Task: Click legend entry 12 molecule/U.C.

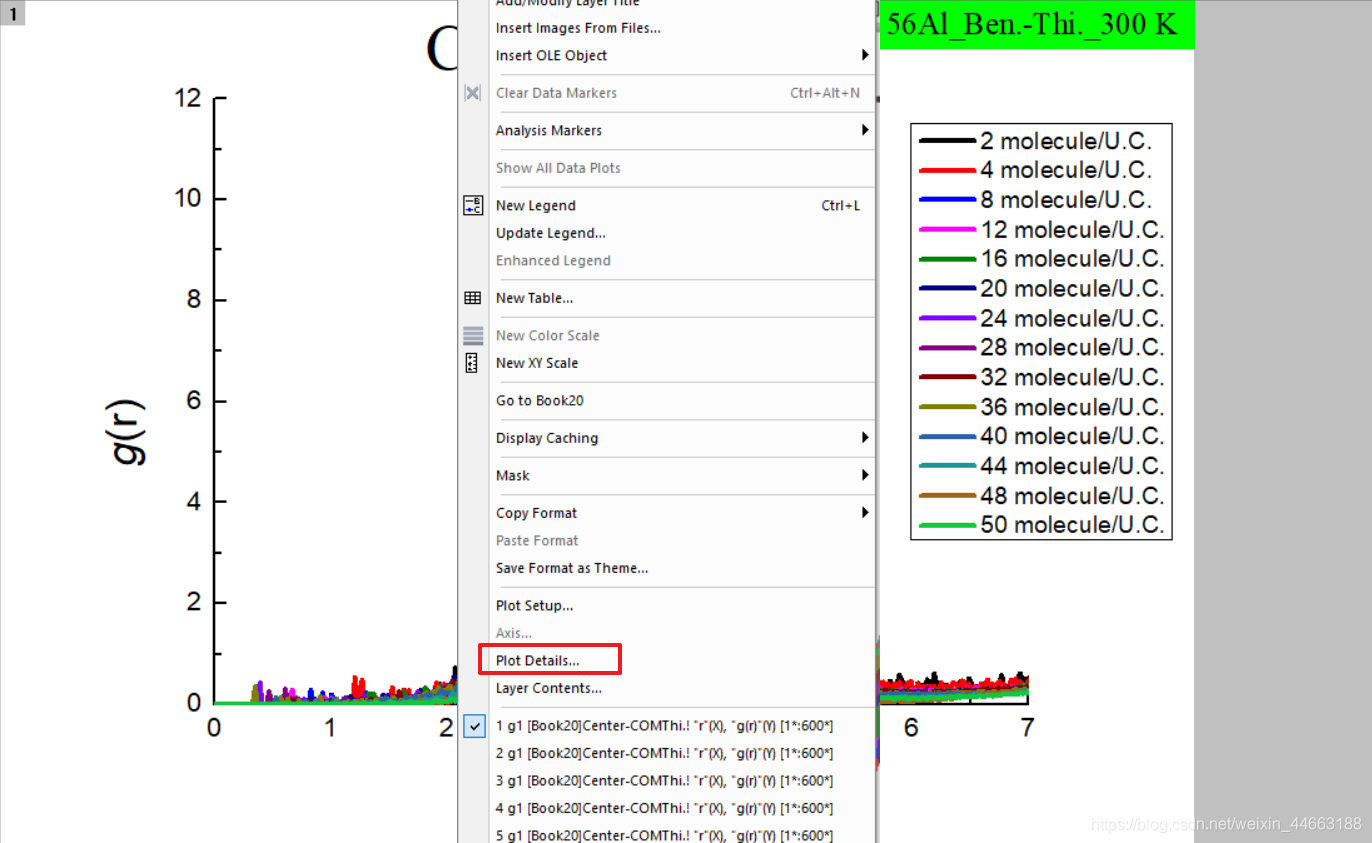Action: click(1072, 230)
